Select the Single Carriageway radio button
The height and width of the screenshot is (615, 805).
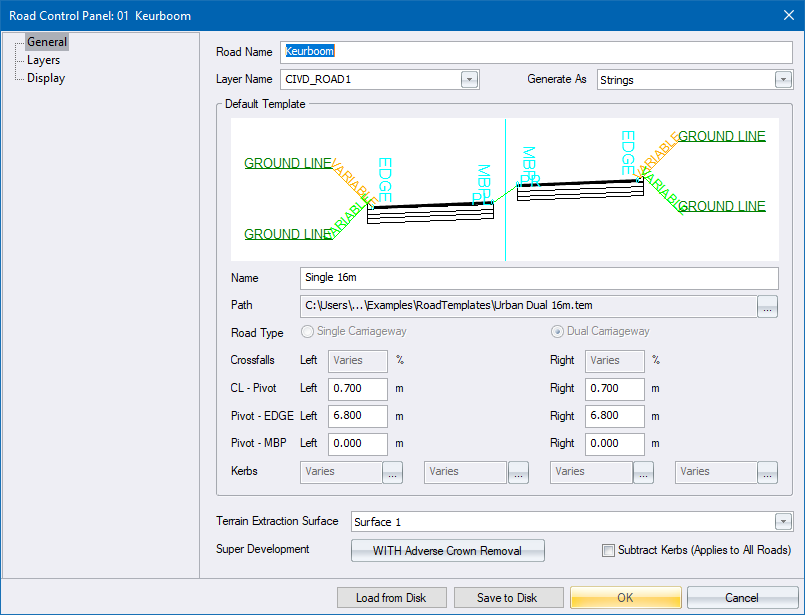(x=308, y=332)
